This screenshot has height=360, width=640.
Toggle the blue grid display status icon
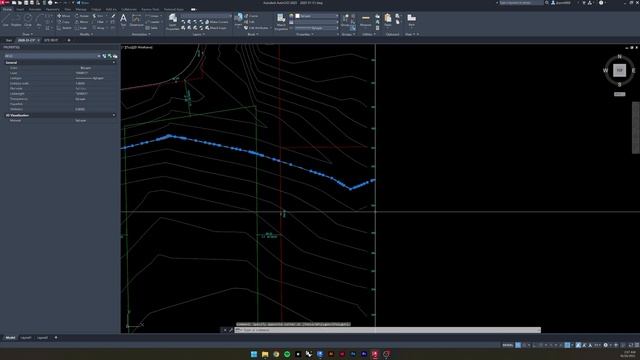point(518,345)
